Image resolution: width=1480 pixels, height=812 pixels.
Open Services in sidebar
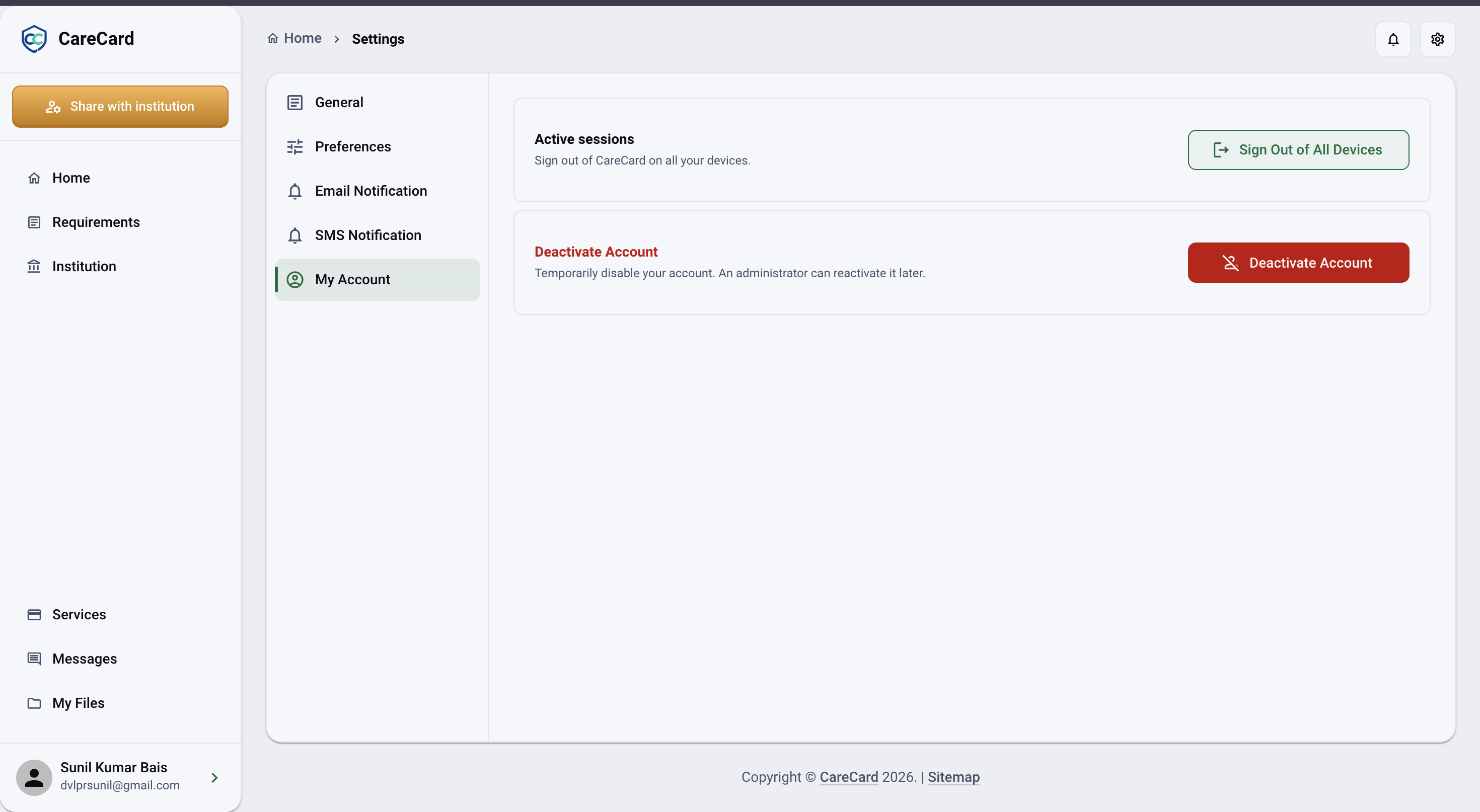[120, 614]
